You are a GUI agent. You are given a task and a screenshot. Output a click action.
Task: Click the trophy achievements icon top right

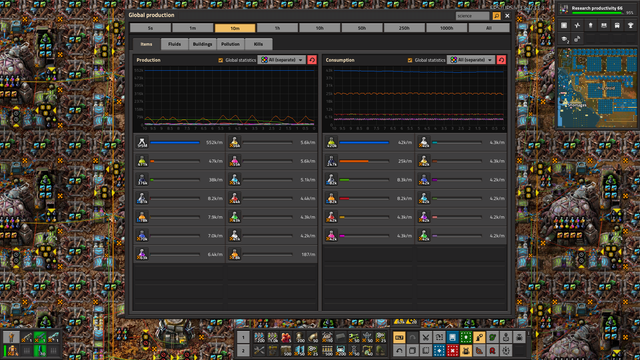(631, 25)
